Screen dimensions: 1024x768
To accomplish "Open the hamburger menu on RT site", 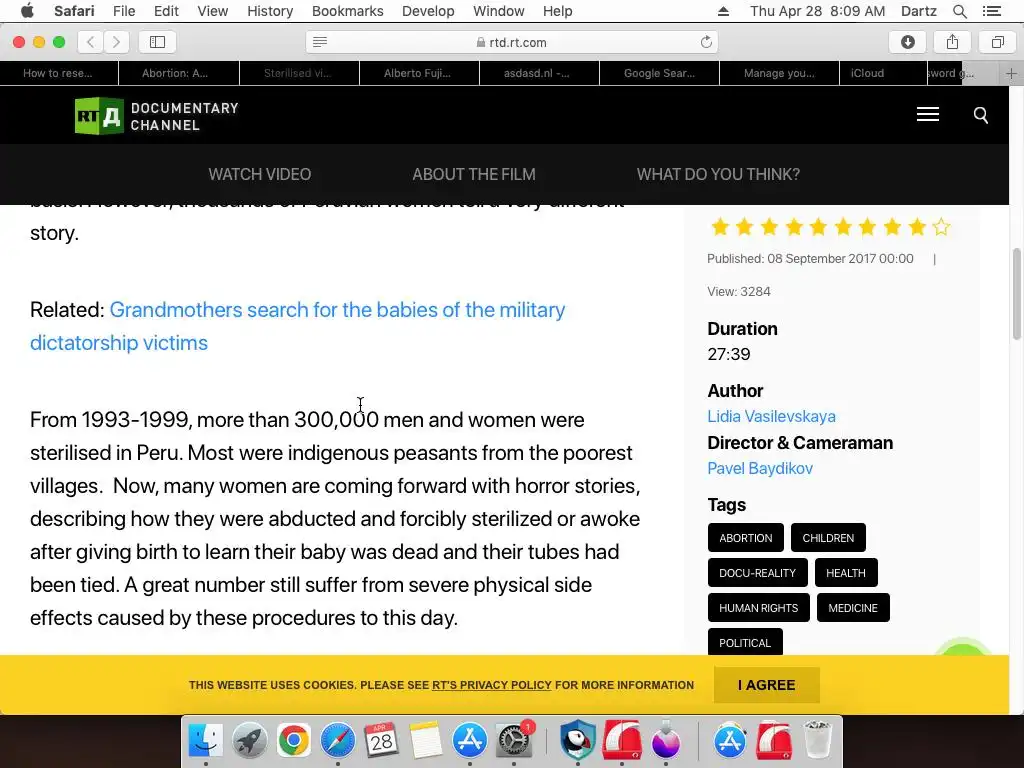I will (x=927, y=114).
